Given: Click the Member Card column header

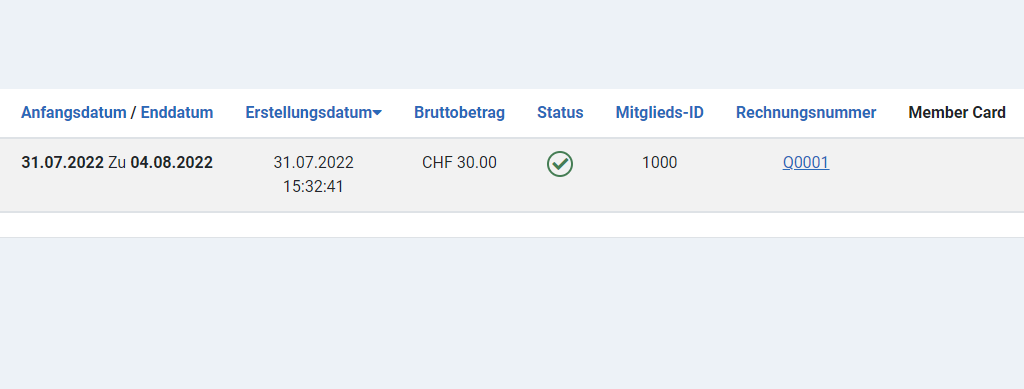Looking at the screenshot, I should [957, 112].
